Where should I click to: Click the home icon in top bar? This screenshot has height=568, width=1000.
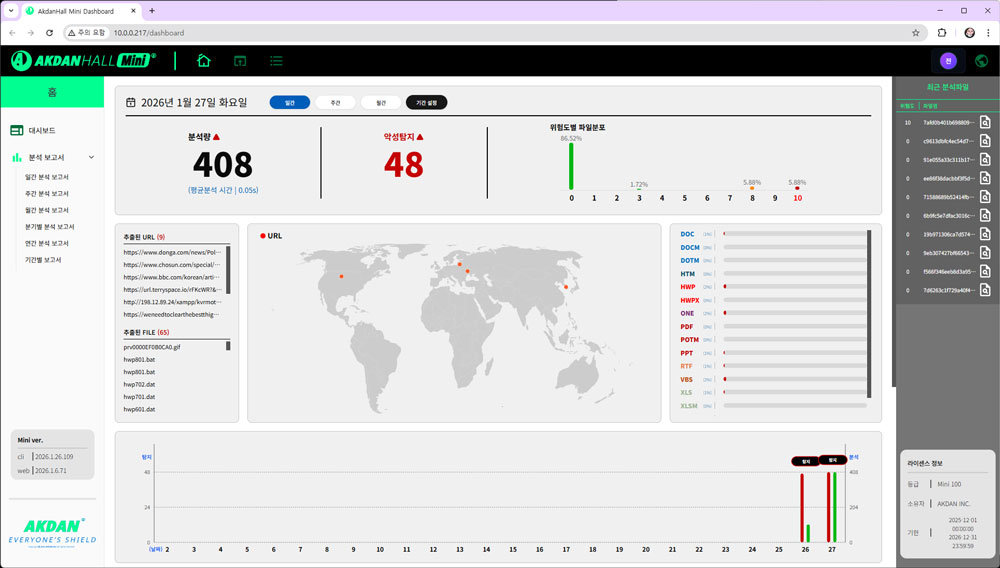click(x=204, y=61)
